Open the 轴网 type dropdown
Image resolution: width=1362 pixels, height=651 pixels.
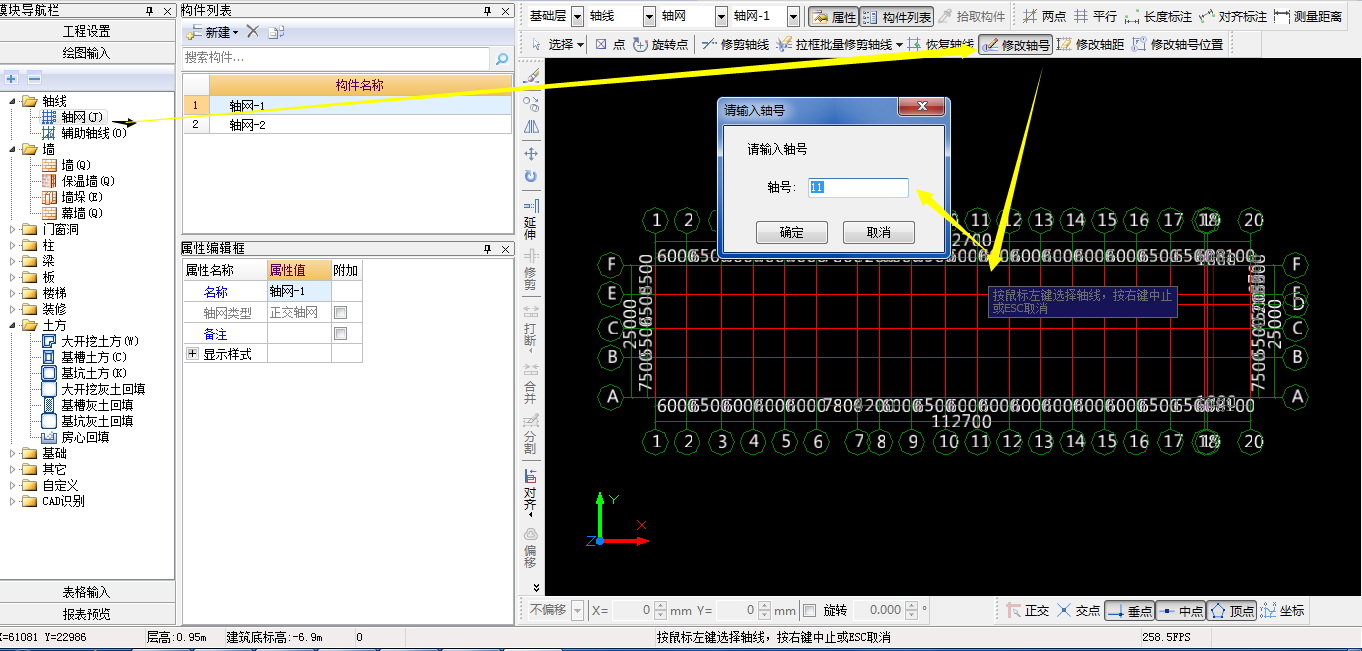(721, 17)
